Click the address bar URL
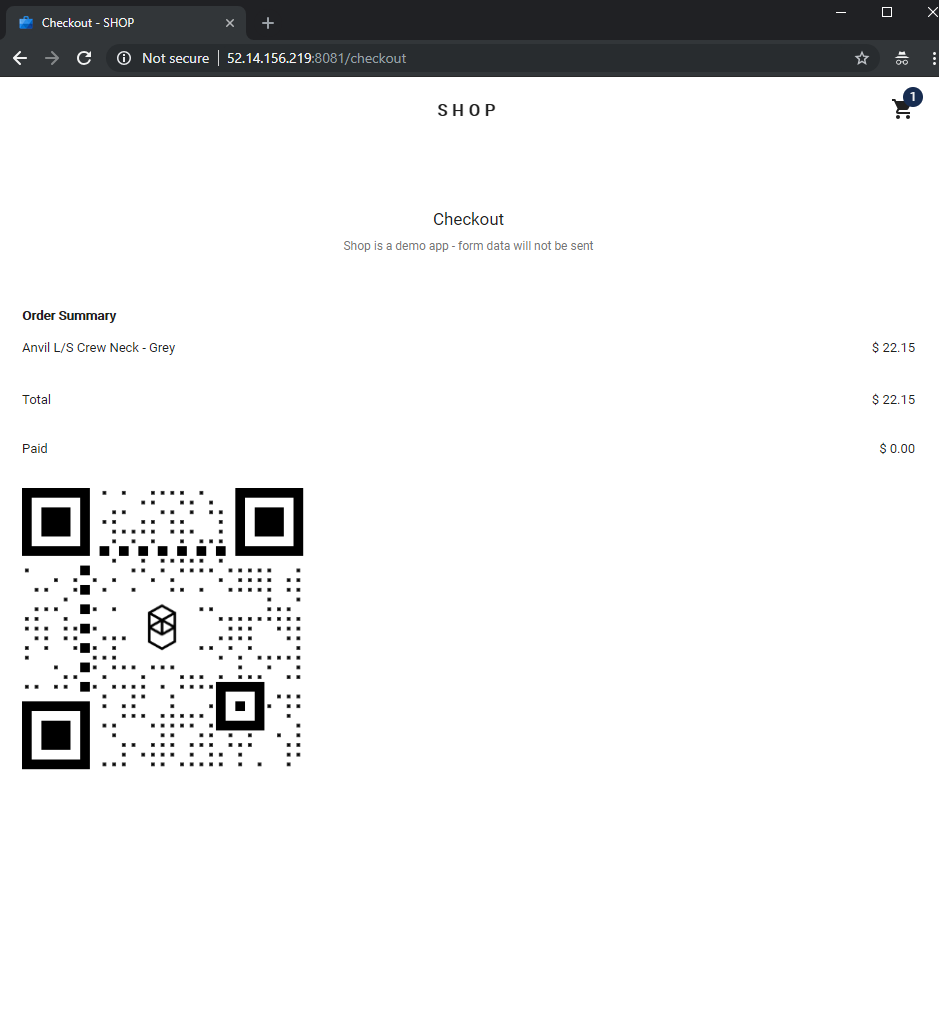 pos(317,58)
